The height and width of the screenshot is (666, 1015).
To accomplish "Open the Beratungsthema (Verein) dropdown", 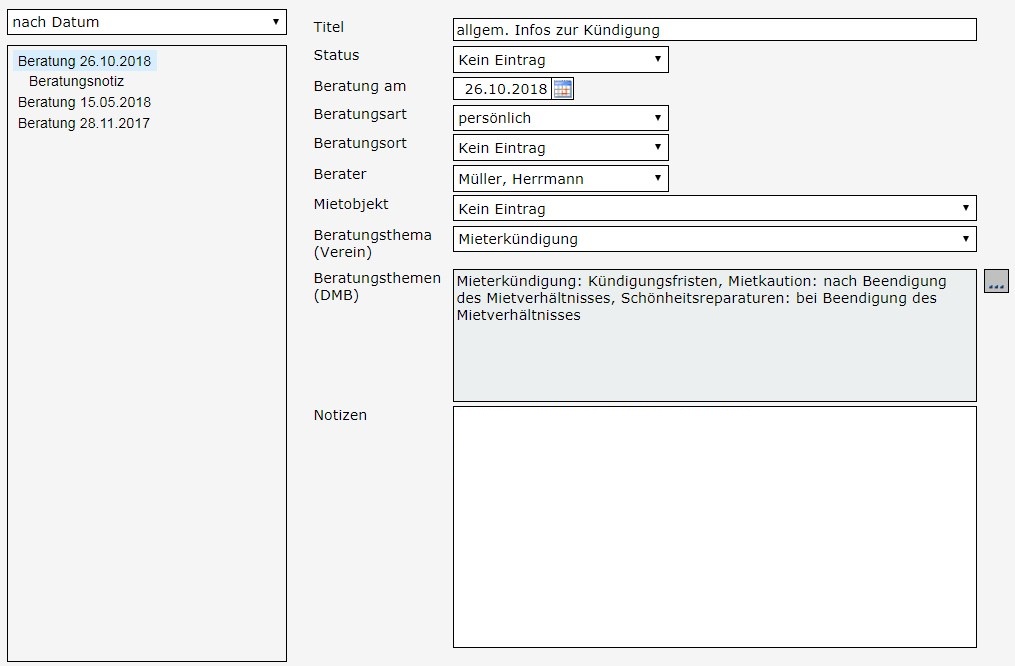I will tap(715, 239).
